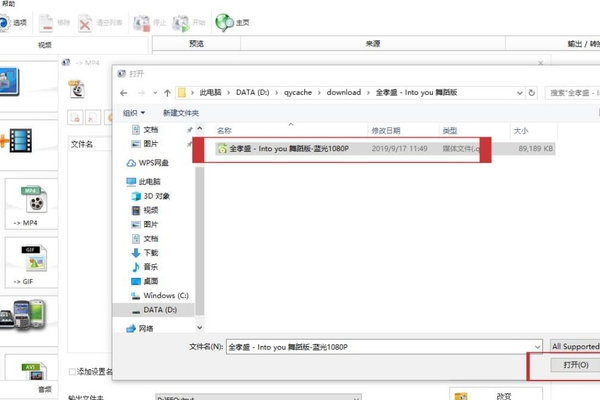Go up one folder level arrow
Viewport: 600px width, 400px height.
pyautogui.click(x=167, y=93)
